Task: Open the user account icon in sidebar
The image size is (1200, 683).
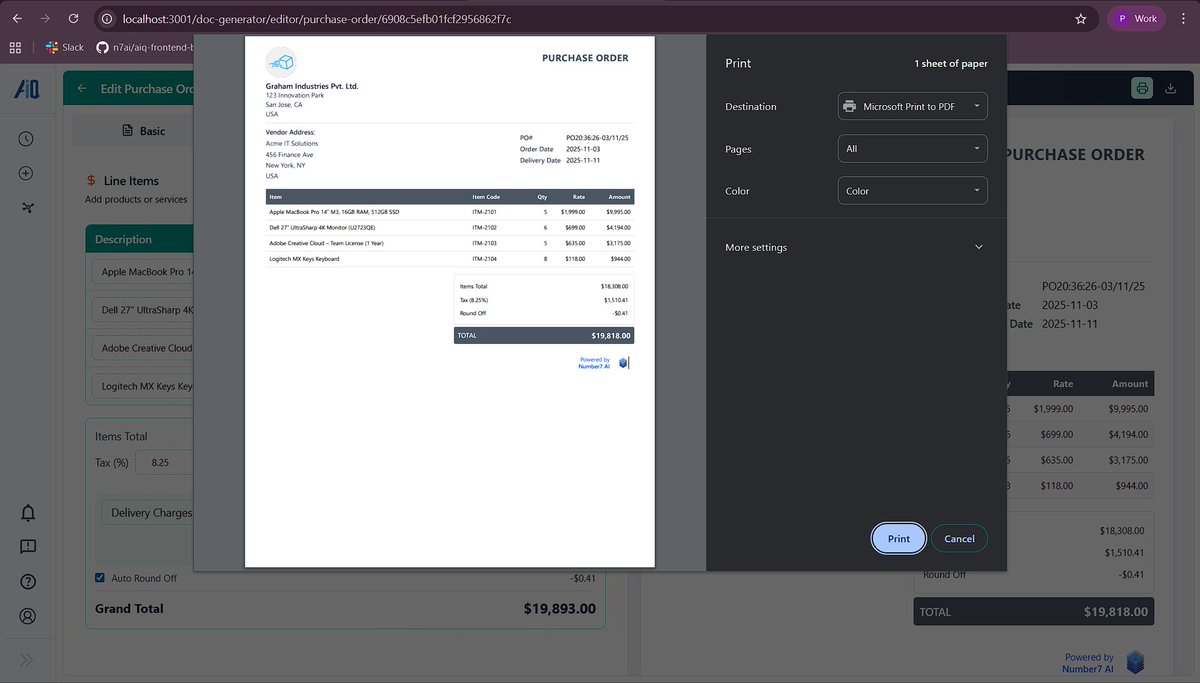Action: 28,616
